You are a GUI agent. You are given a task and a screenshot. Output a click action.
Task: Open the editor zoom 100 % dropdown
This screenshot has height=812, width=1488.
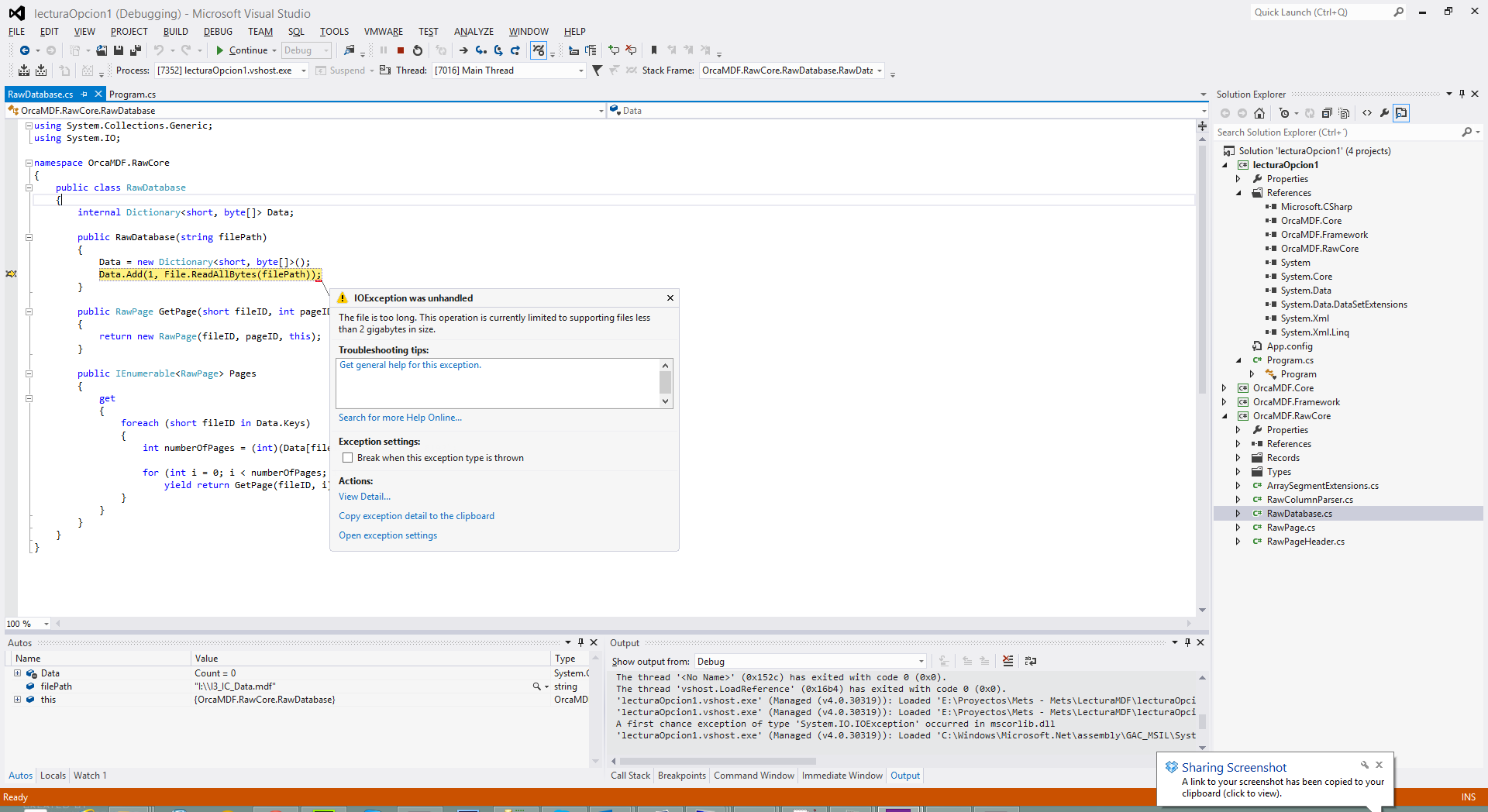tap(46, 624)
